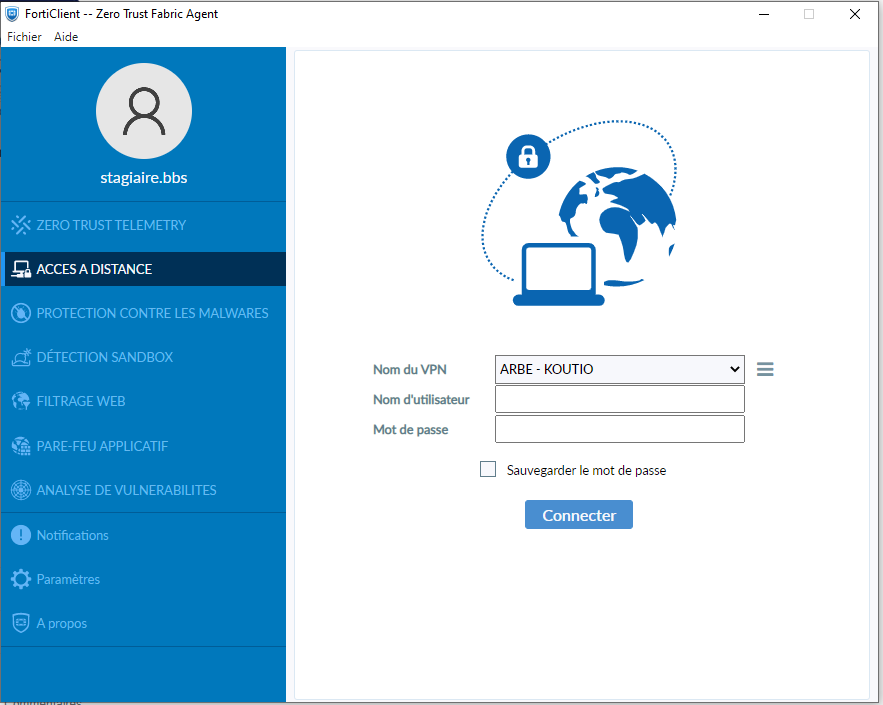Screen dimensions: 883x705
Task: Enable Sauvegarder le mot de passe checkbox
Action: [x=488, y=469]
